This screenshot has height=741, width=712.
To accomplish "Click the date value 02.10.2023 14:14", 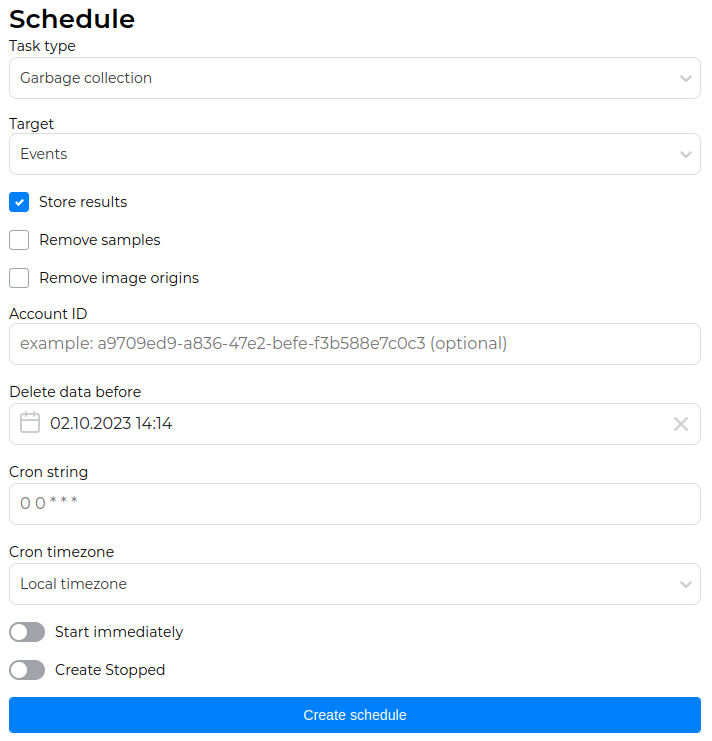I will [x=111, y=424].
